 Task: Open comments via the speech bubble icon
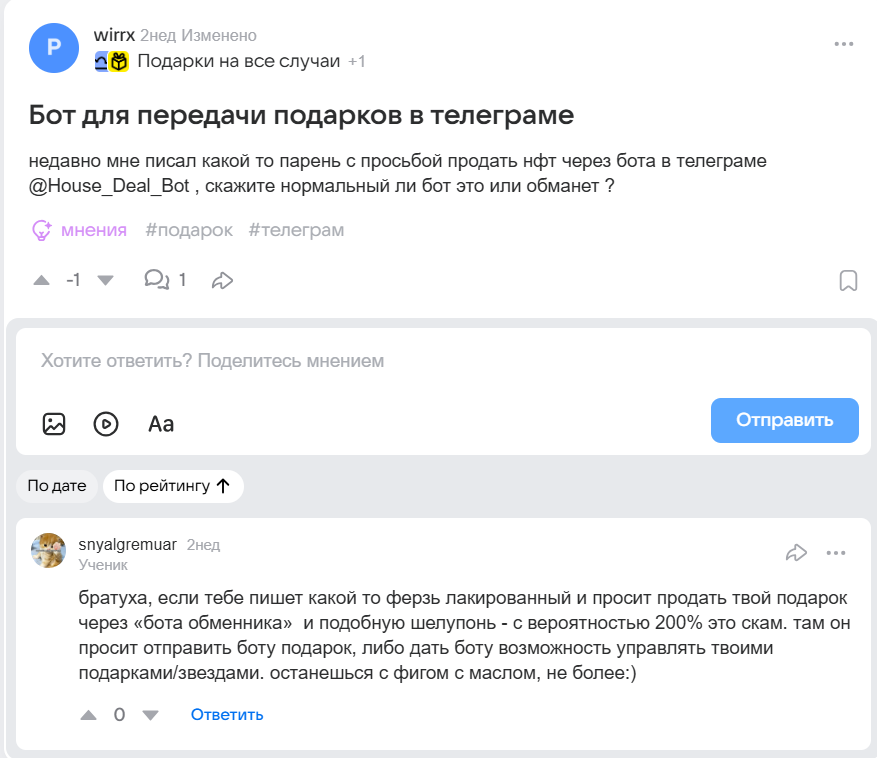(157, 280)
